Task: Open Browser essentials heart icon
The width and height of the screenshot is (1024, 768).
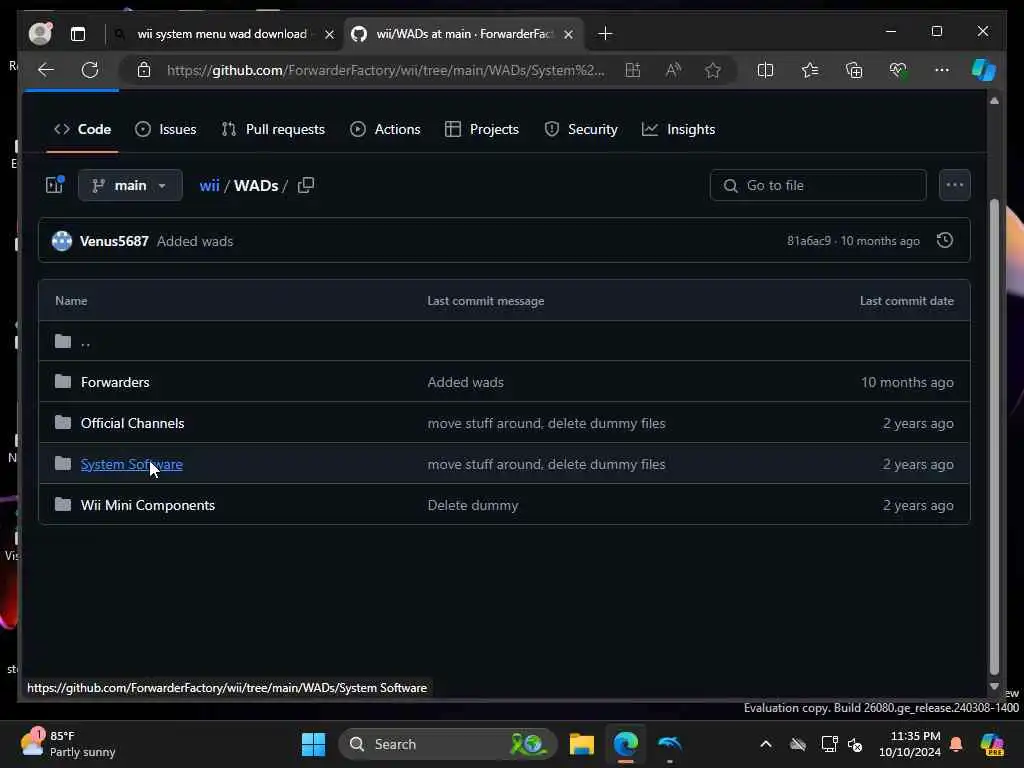Action: pos(898,70)
